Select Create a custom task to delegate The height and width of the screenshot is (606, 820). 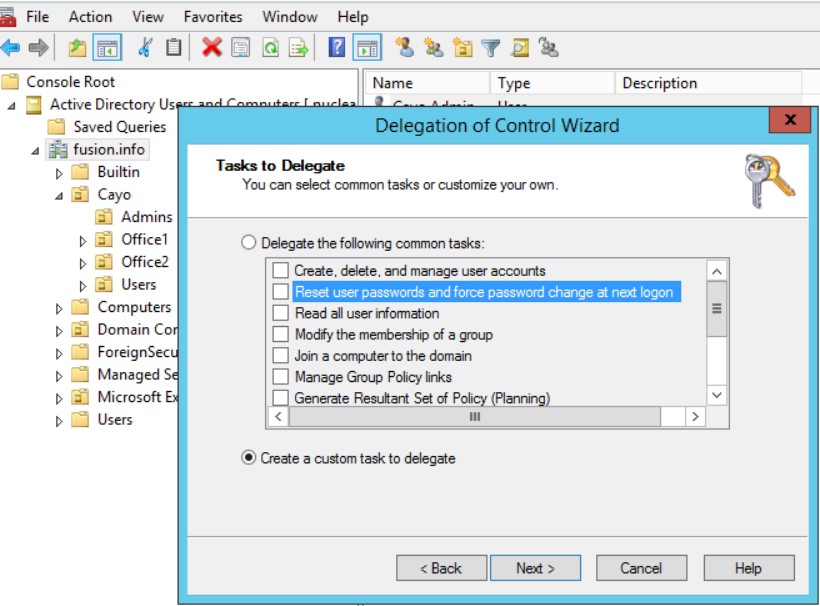click(248, 458)
